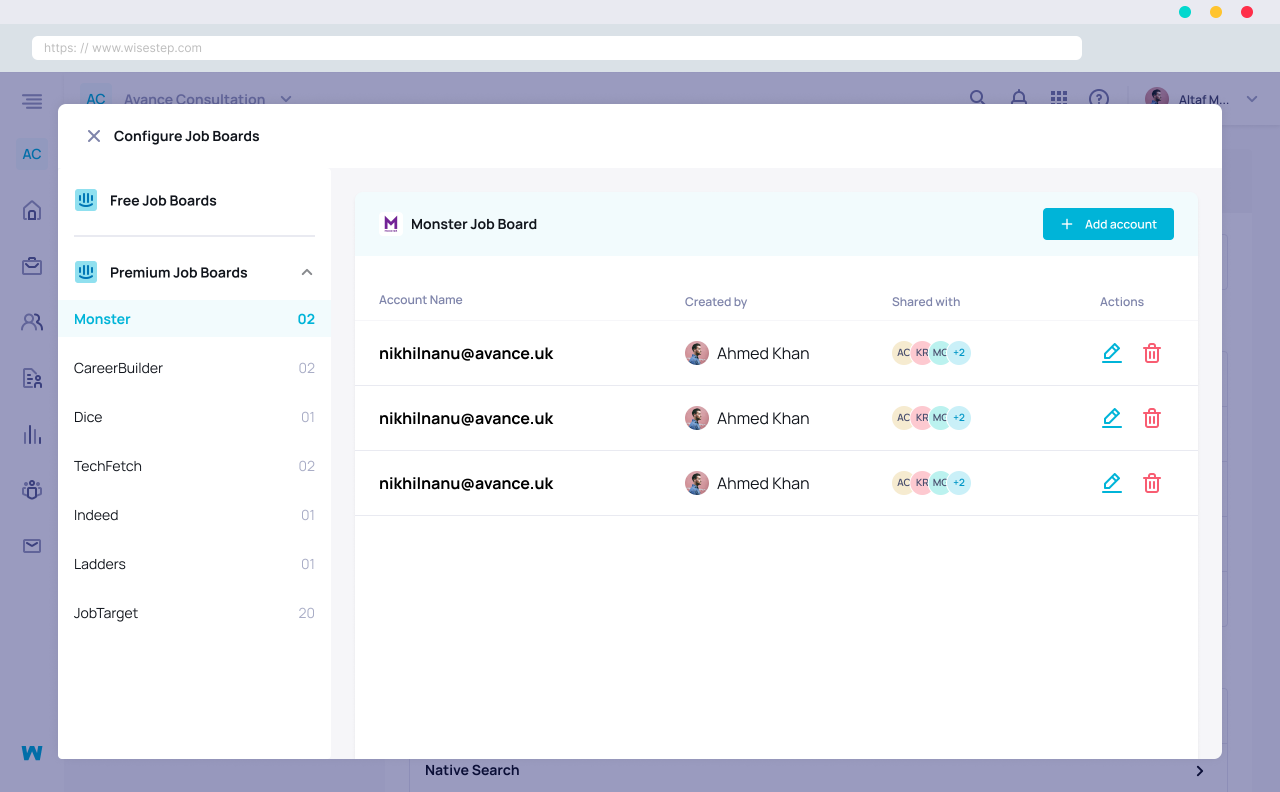The image size is (1280, 792).
Task: Open Altaf M user profile dropdown
Action: pyautogui.click(x=1201, y=99)
